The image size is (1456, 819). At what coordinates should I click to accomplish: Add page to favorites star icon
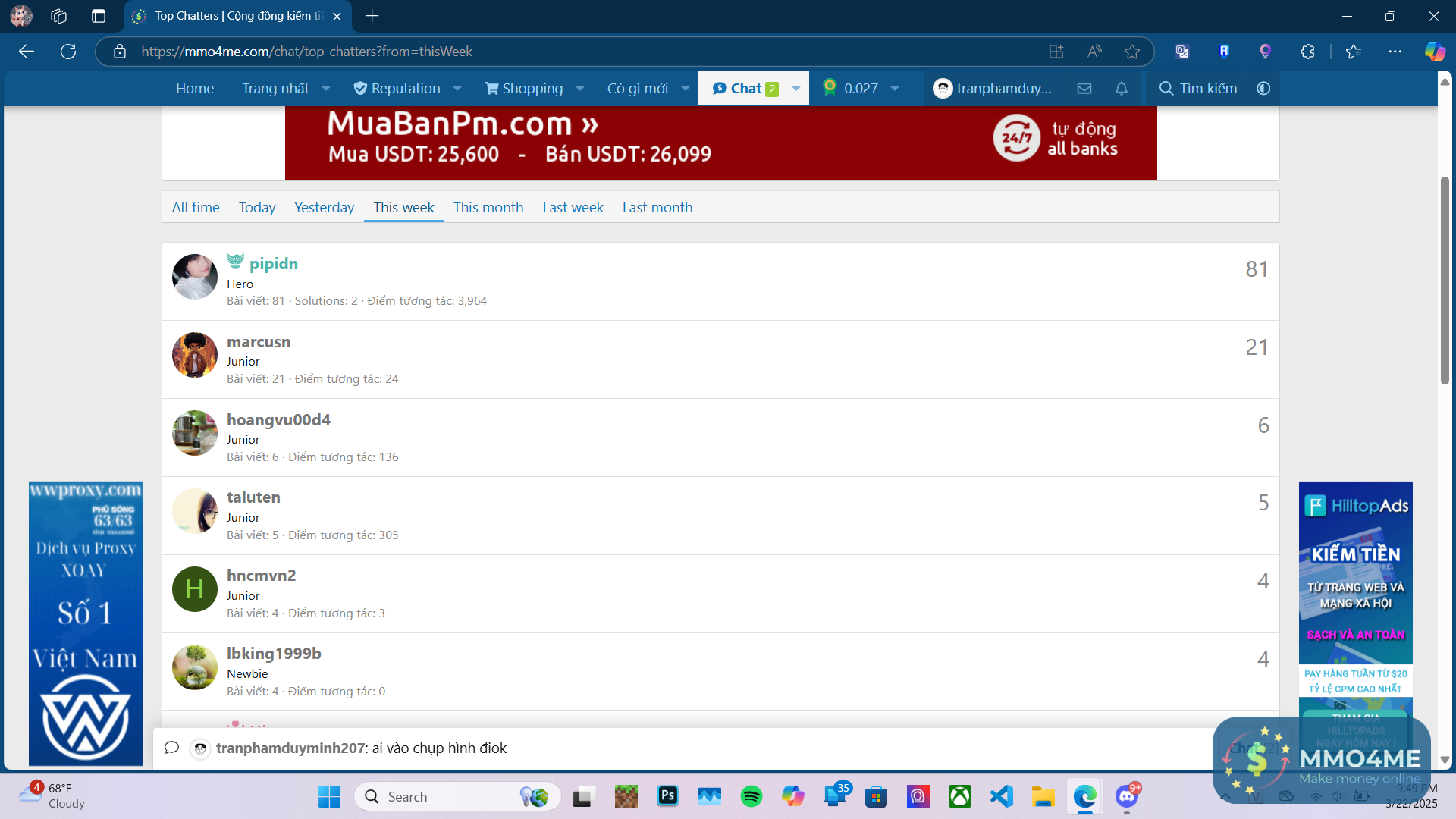tap(1132, 52)
